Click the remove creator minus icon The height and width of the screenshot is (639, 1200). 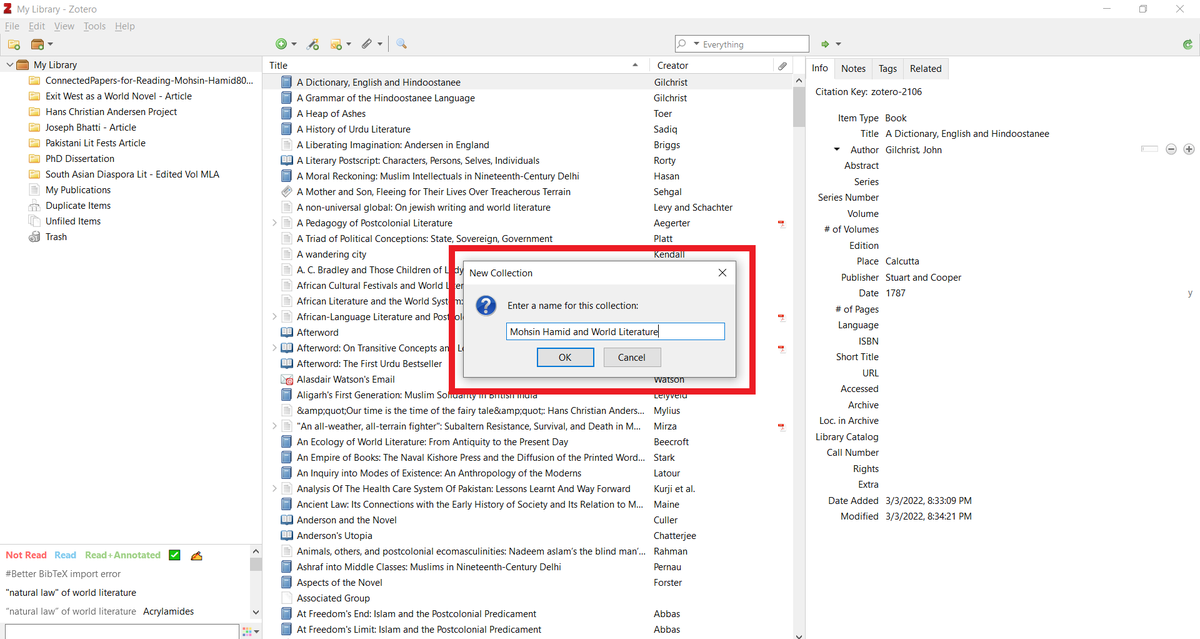point(1171,149)
